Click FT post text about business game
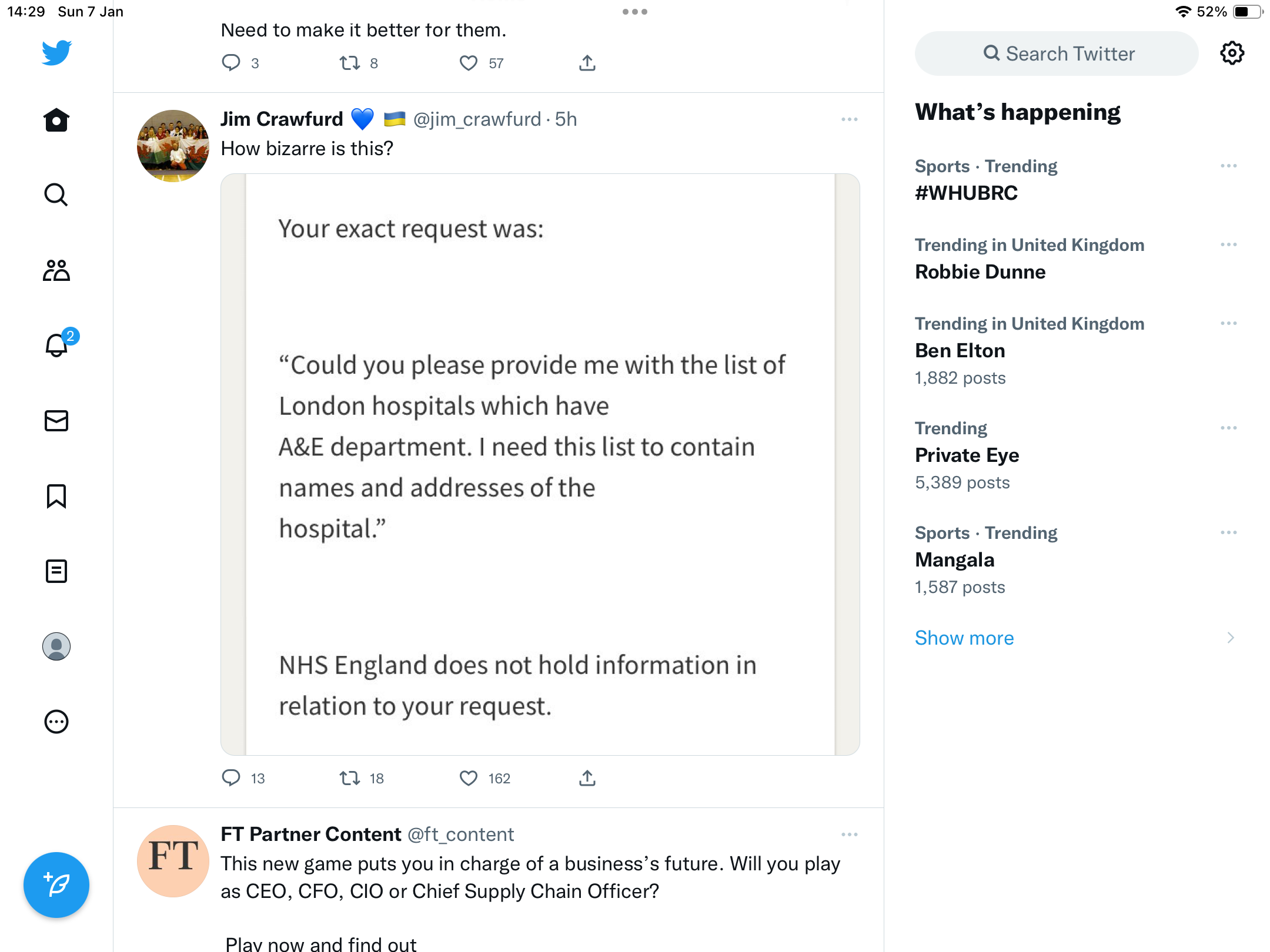1270x952 pixels. [x=530, y=877]
